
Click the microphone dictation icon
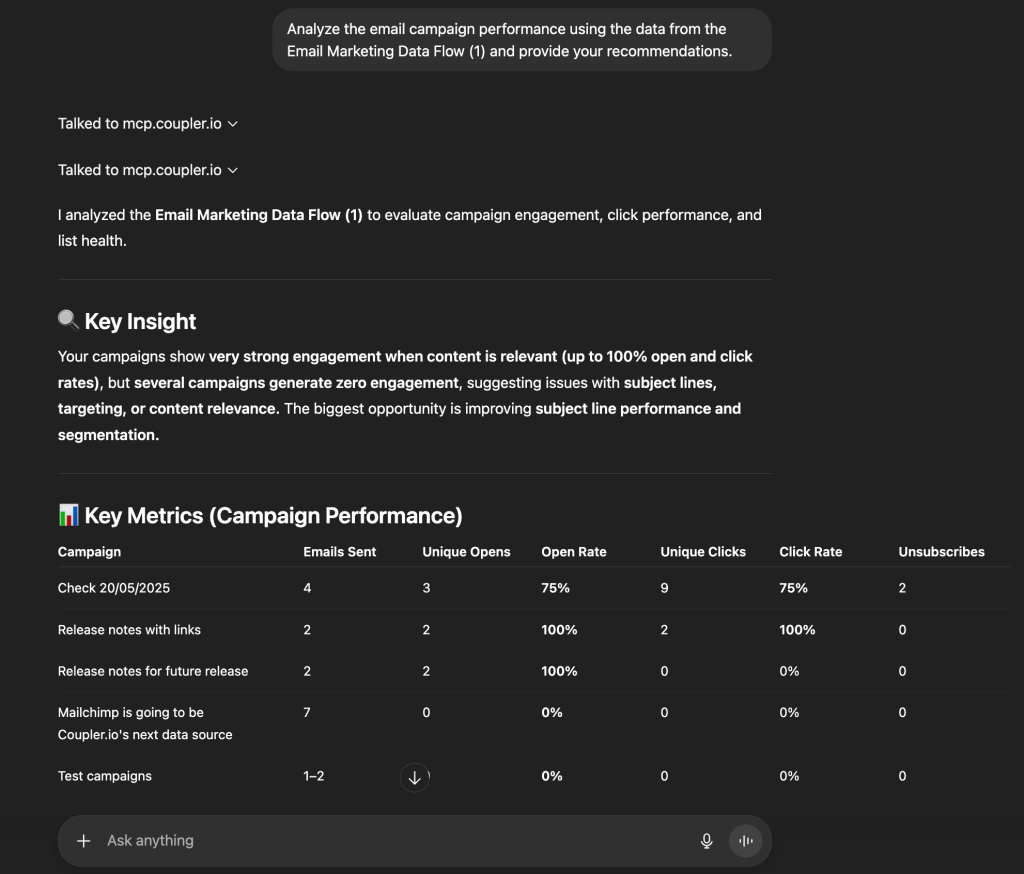pyautogui.click(x=706, y=841)
